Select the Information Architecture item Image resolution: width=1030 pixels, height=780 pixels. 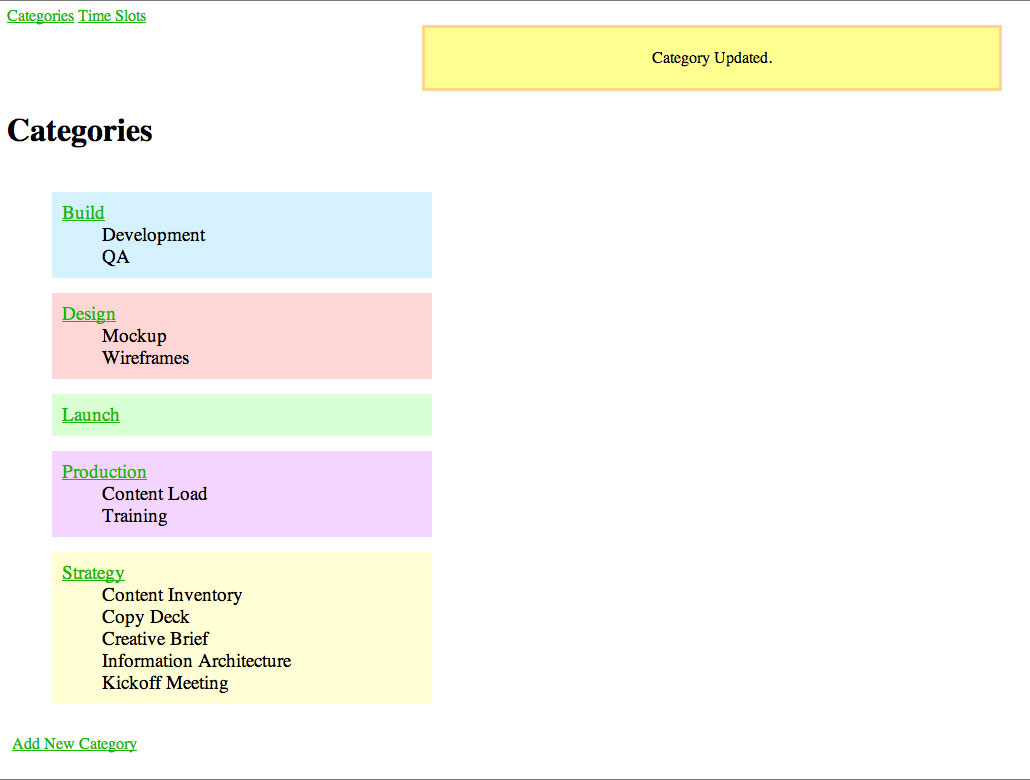point(196,661)
